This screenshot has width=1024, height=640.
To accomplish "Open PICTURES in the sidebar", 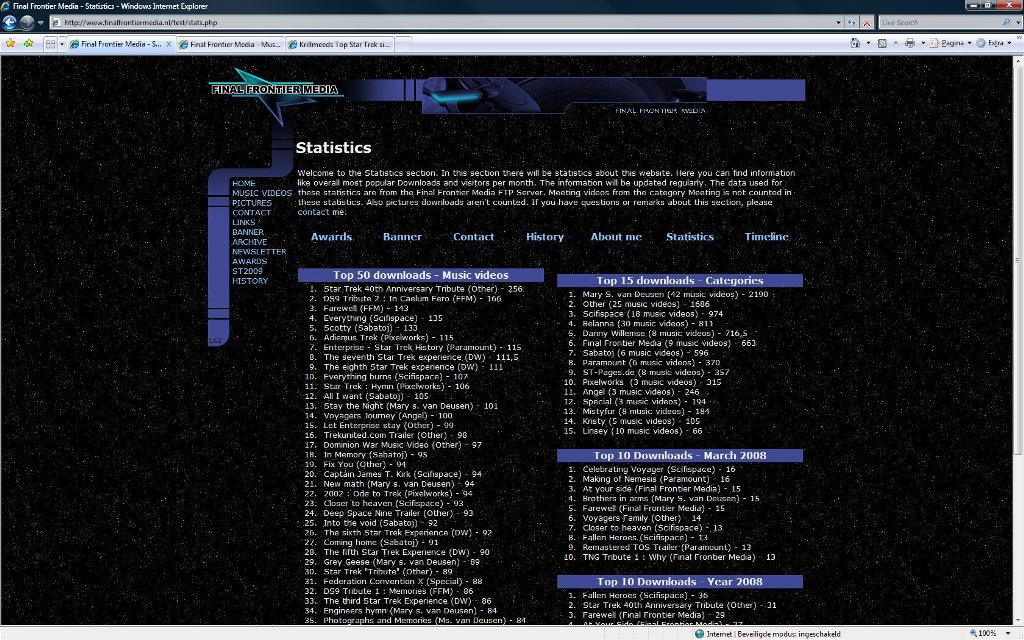I will pos(251,203).
